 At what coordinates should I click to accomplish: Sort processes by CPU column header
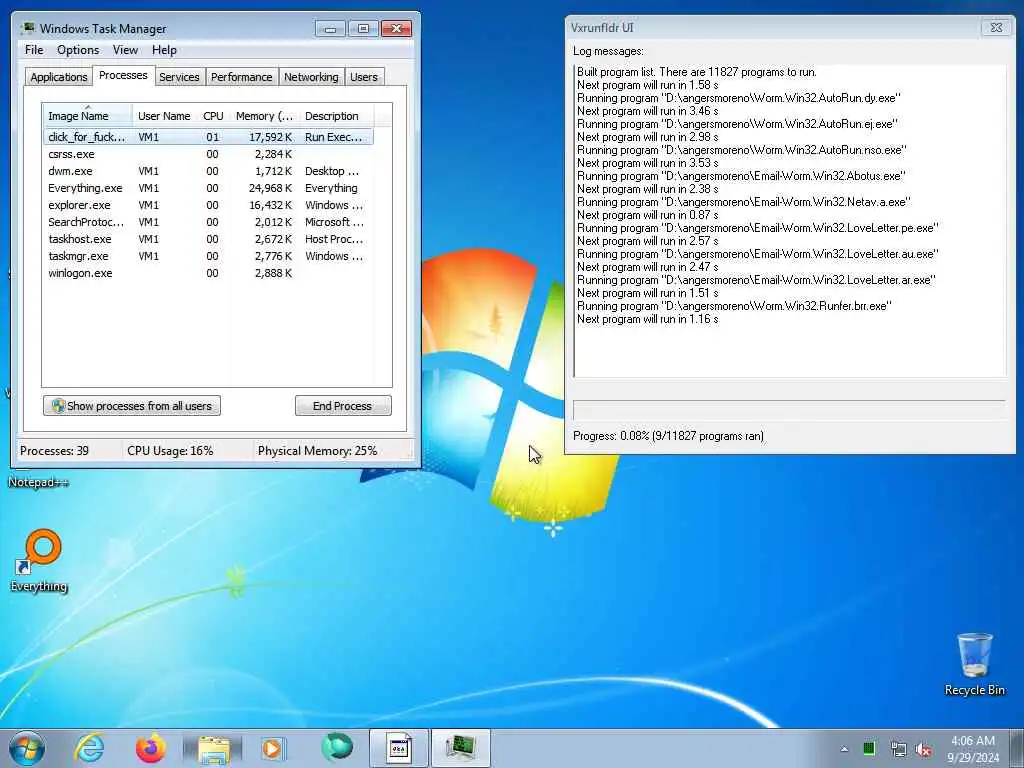pyautogui.click(x=213, y=116)
